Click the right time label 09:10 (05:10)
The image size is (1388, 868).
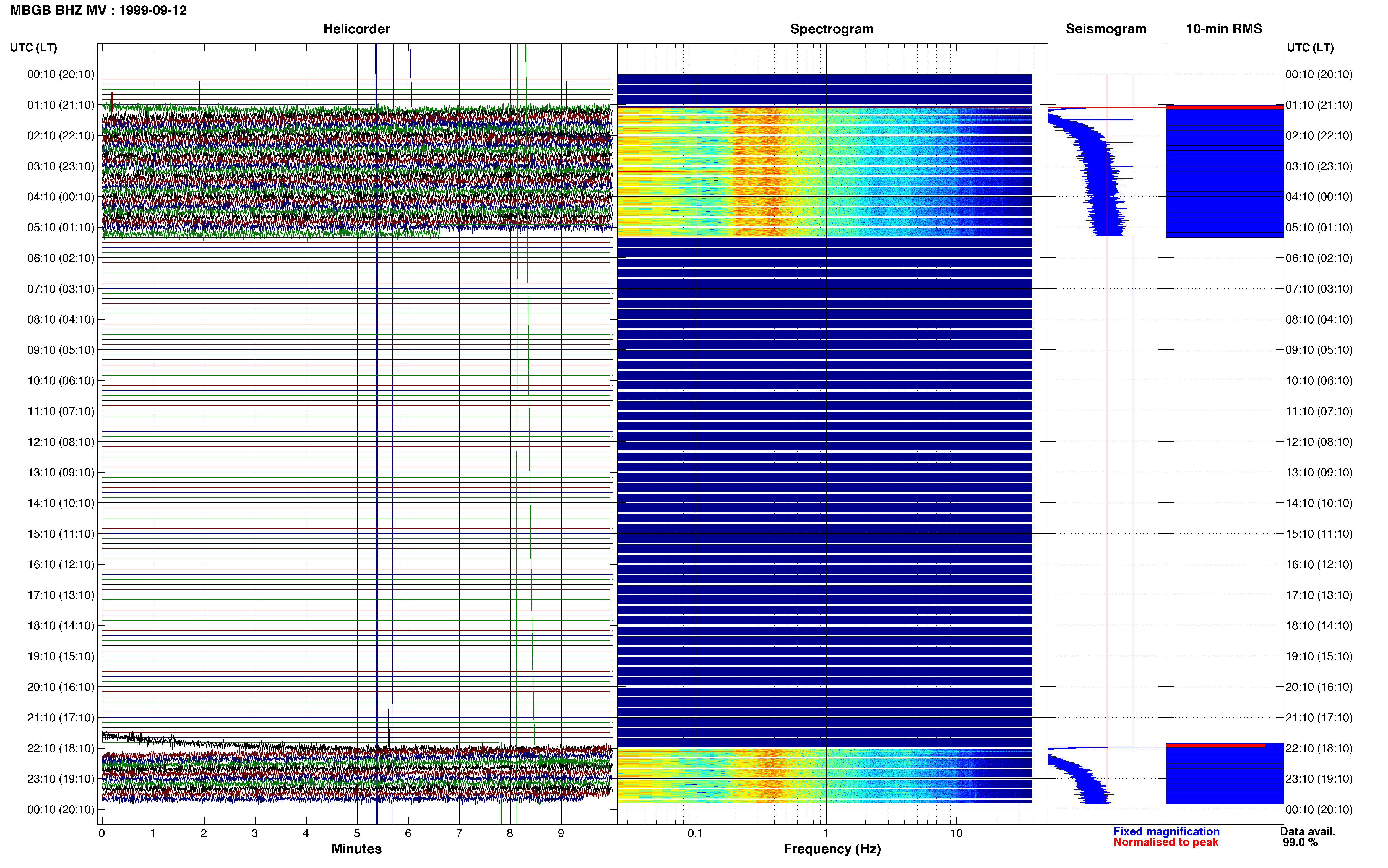(1319, 350)
